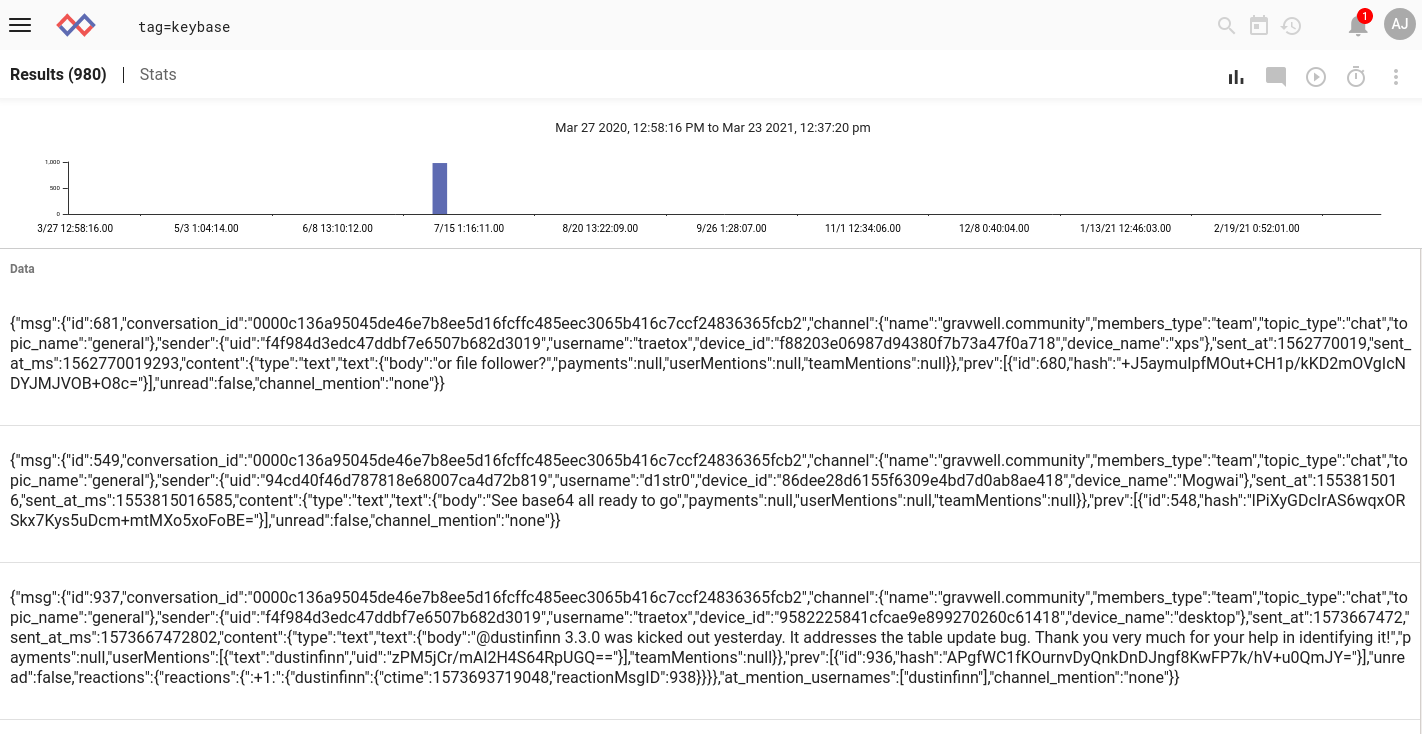The image size is (1422, 734).
Task: Click the search magnifier icon
Action: coord(1226,26)
